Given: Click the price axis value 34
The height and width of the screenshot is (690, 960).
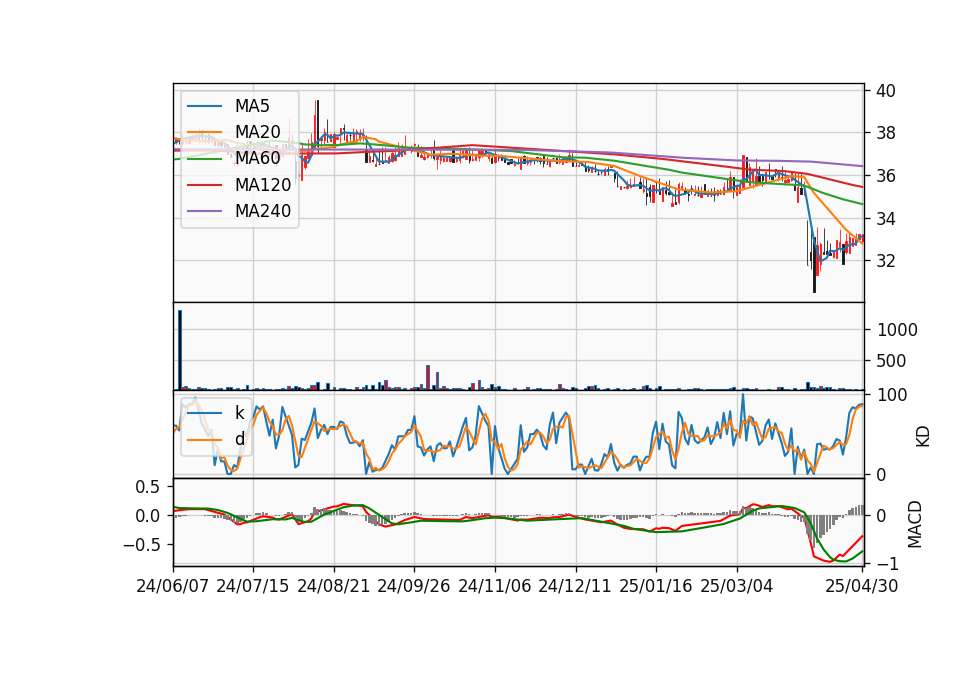Looking at the screenshot, I should click(x=886, y=219).
